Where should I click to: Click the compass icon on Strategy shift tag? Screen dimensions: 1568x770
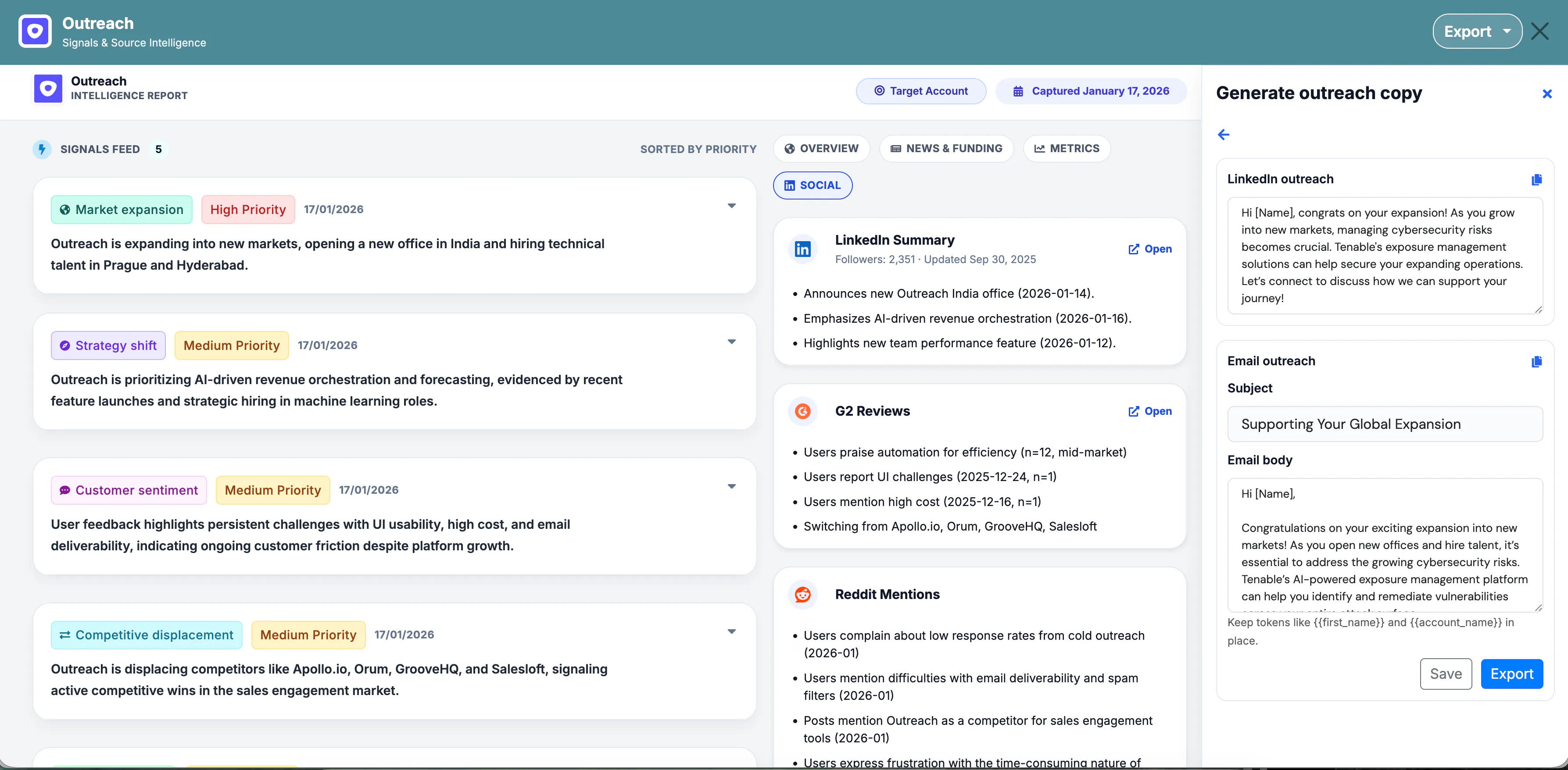tap(64, 346)
